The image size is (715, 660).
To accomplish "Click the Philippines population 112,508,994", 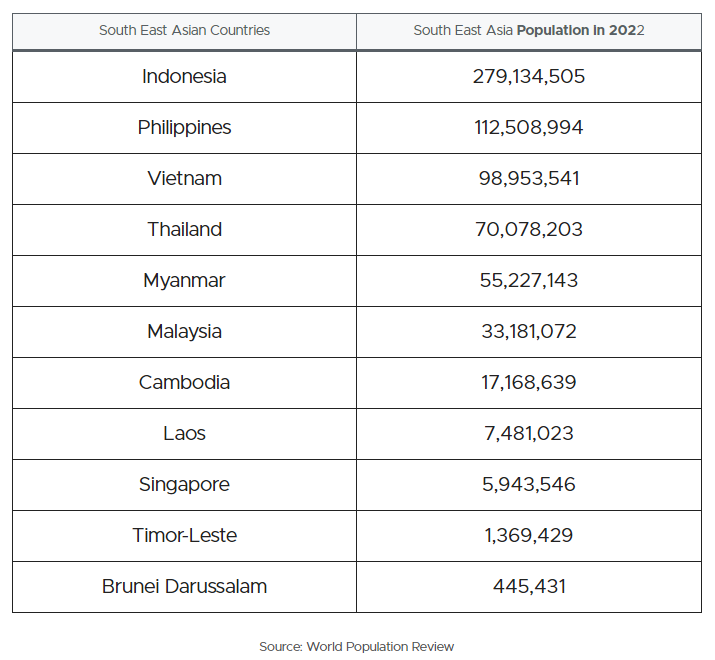I will tap(528, 127).
